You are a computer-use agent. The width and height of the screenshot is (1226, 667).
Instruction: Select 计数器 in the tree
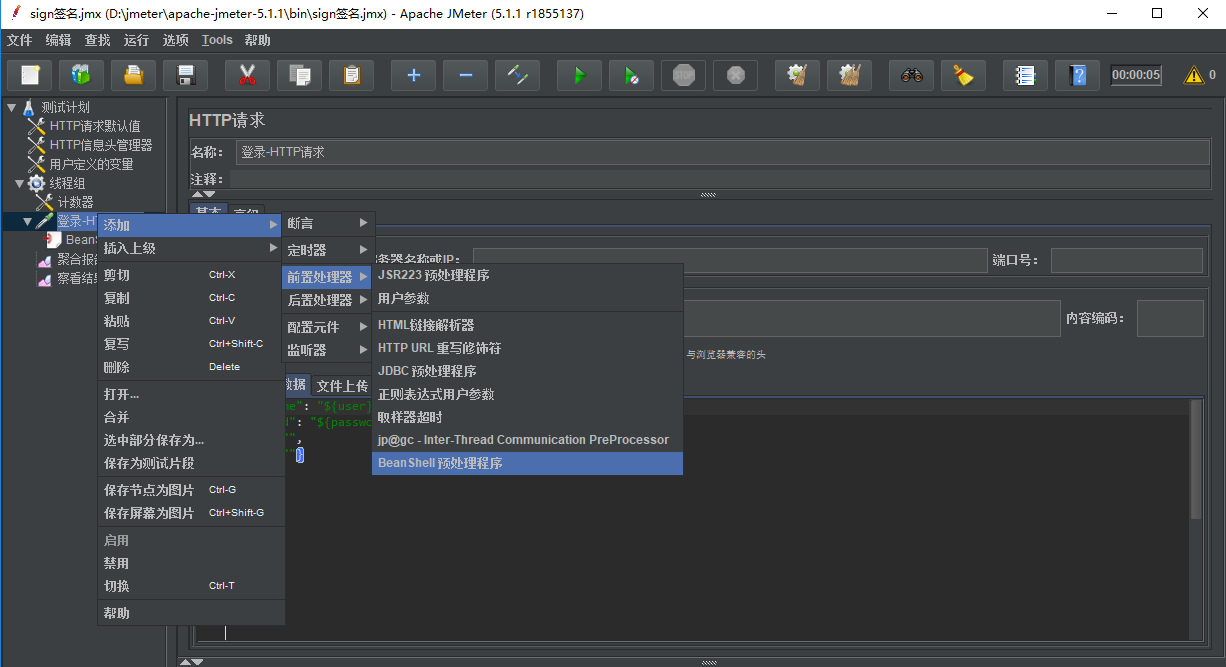pos(75,202)
